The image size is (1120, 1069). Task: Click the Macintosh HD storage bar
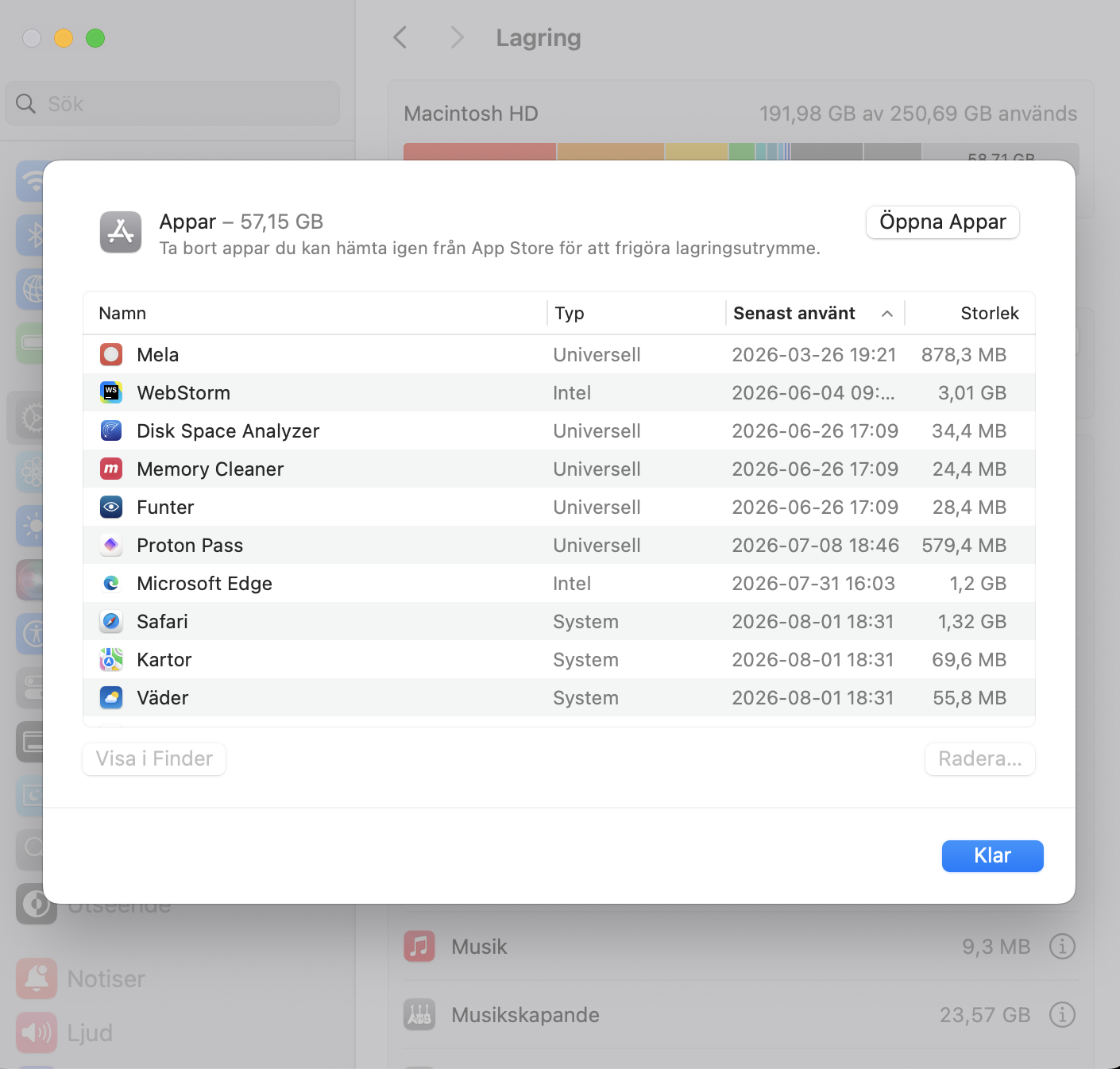coord(741,152)
